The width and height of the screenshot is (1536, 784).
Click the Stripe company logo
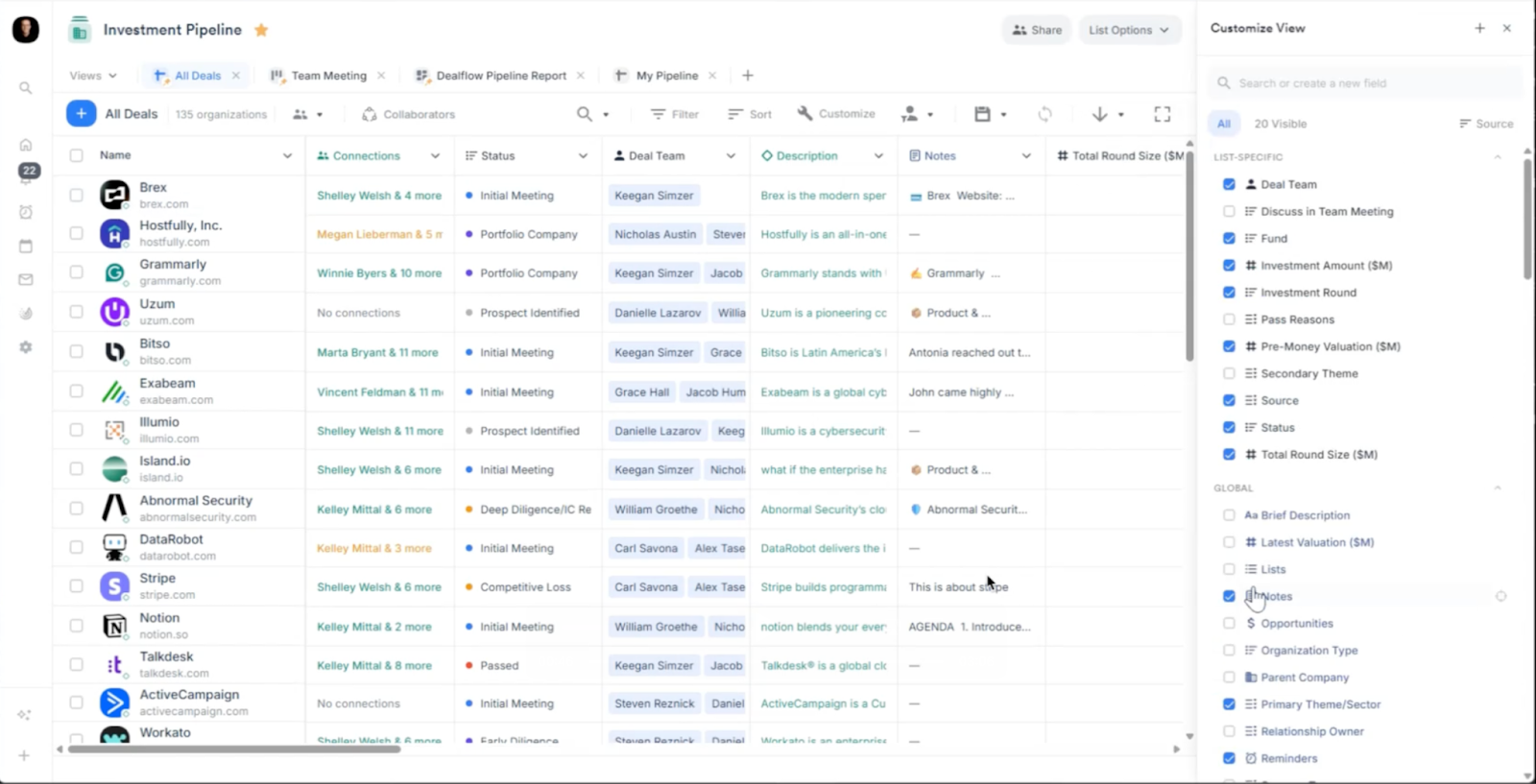coord(114,586)
